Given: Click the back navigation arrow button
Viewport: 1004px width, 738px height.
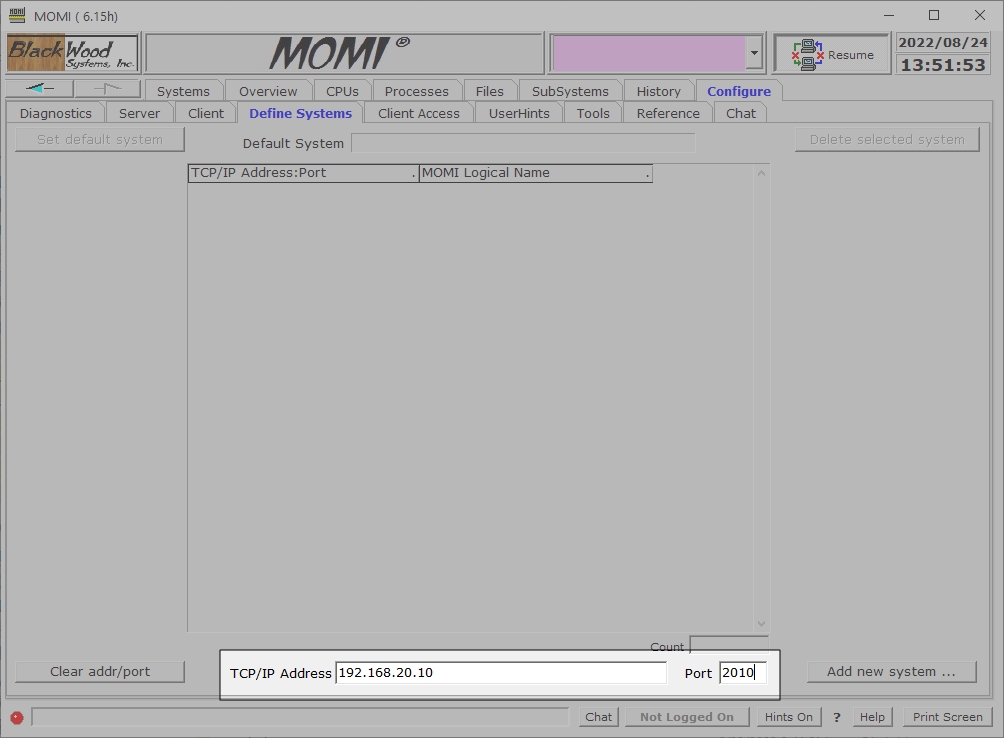Looking at the screenshot, I should click(x=40, y=88).
